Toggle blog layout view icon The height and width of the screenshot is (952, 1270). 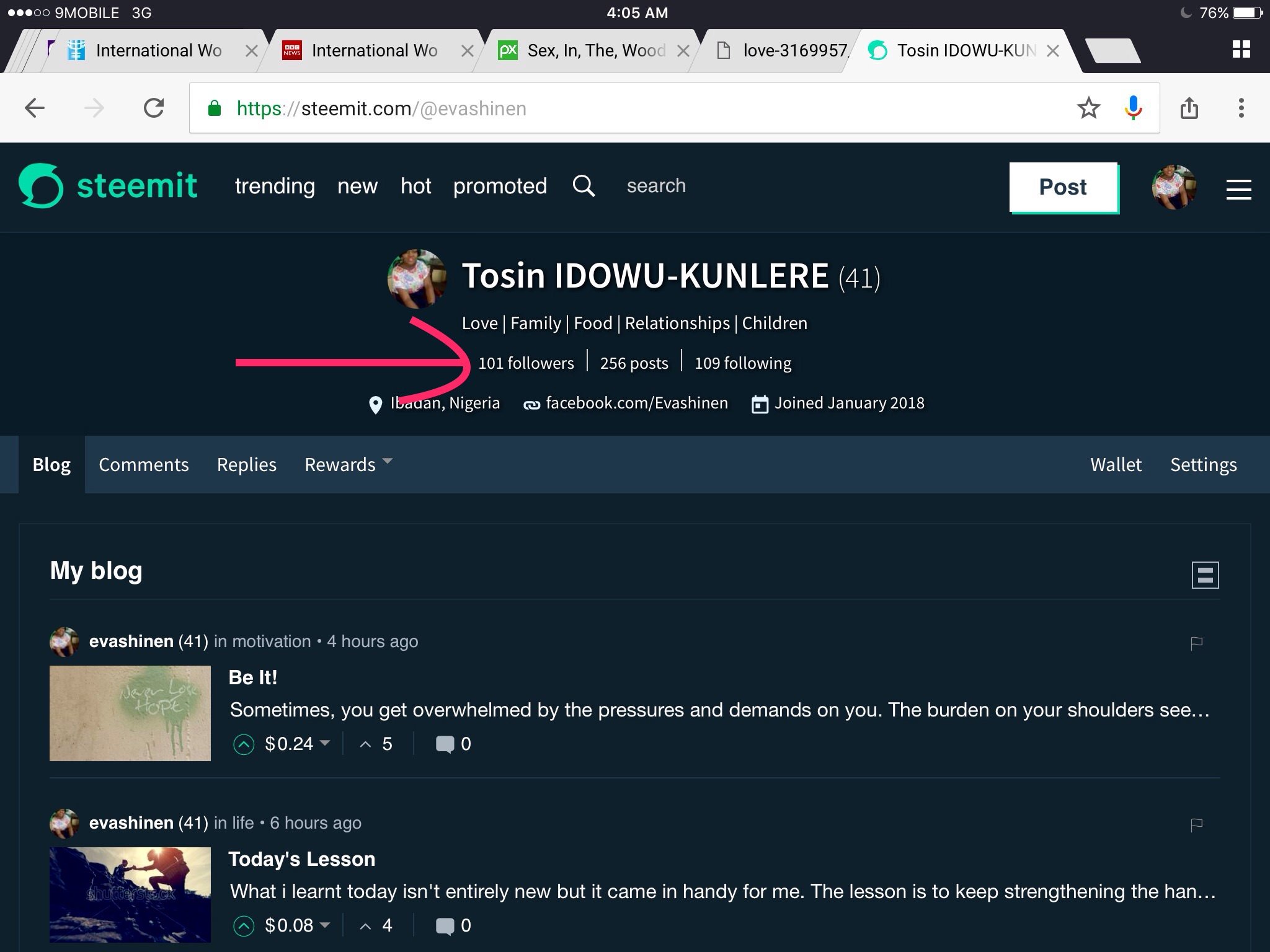[1205, 575]
